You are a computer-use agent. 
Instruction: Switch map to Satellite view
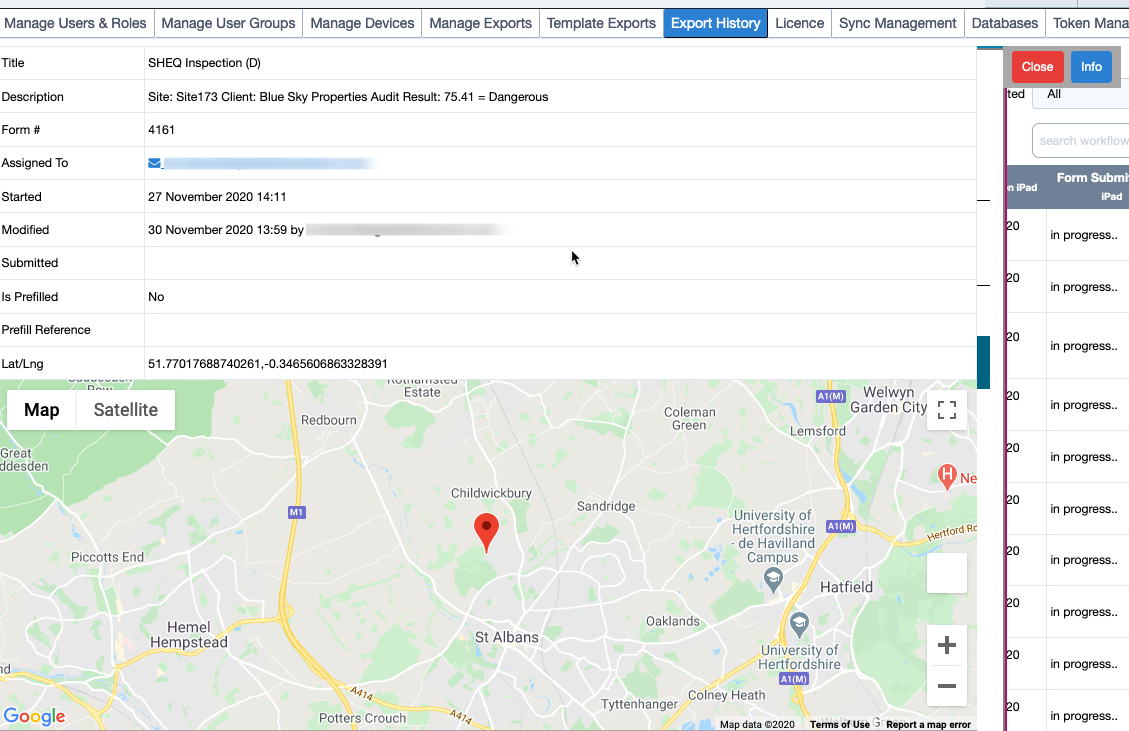tap(125, 410)
